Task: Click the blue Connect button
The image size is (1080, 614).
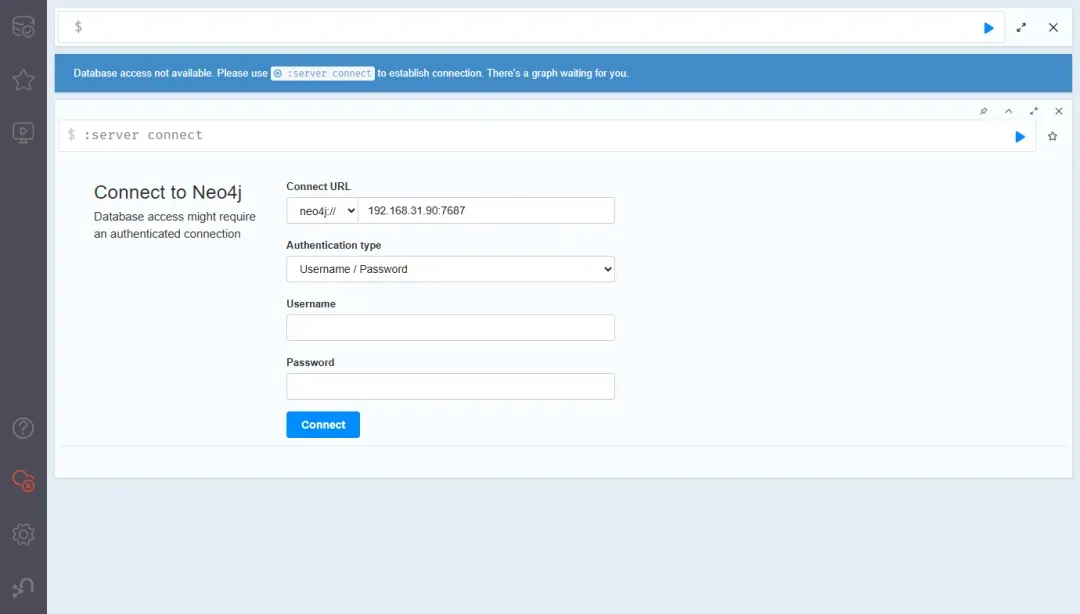Action: point(323,424)
